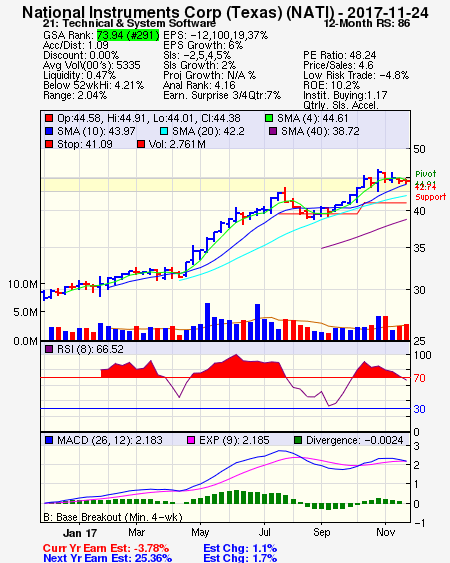Click the 'Vol: 2.761M' legend text
450x563 pixels.
tap(177, 144)
